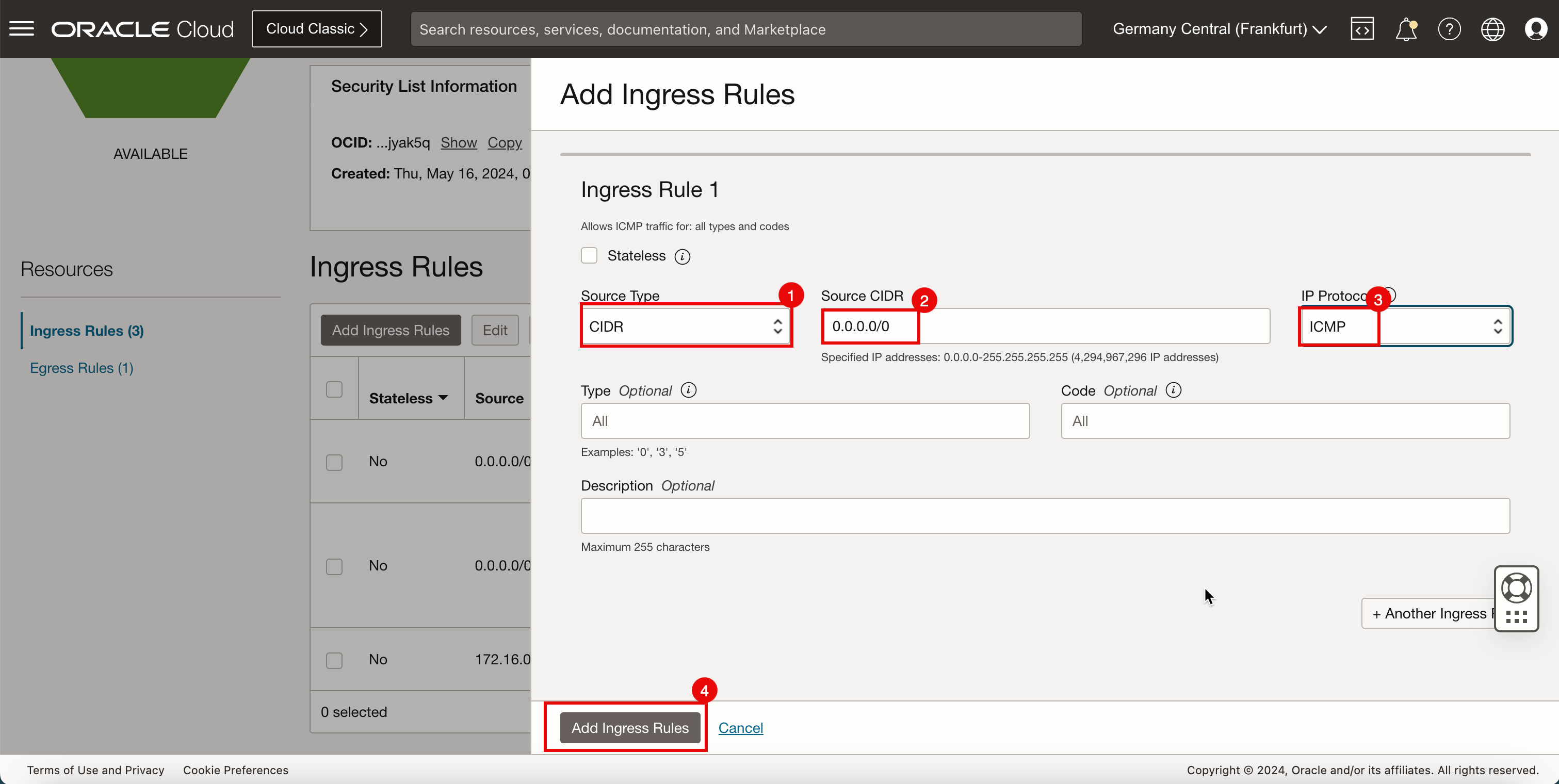Open Cloud Shell developer tools icon
This screenshot has width=1559, height=784.
click(x=1362, y=28)
